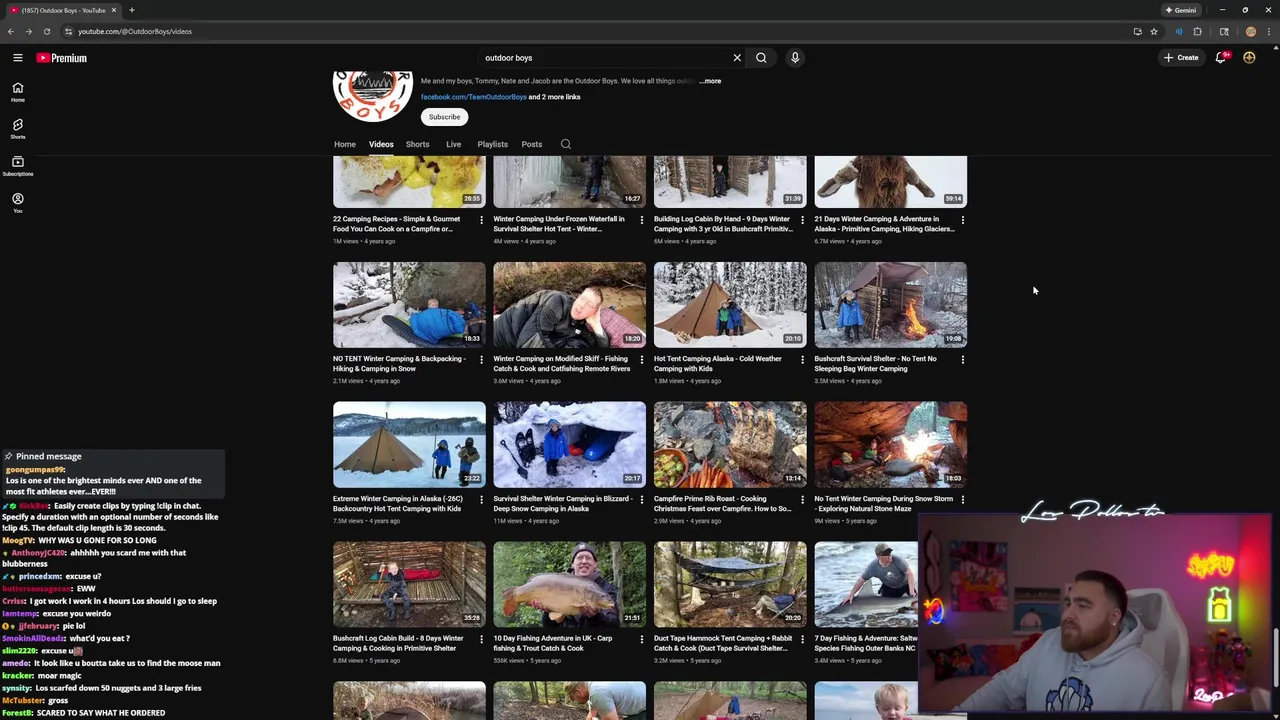Reload the page in the browser

(x=46, y=31)
